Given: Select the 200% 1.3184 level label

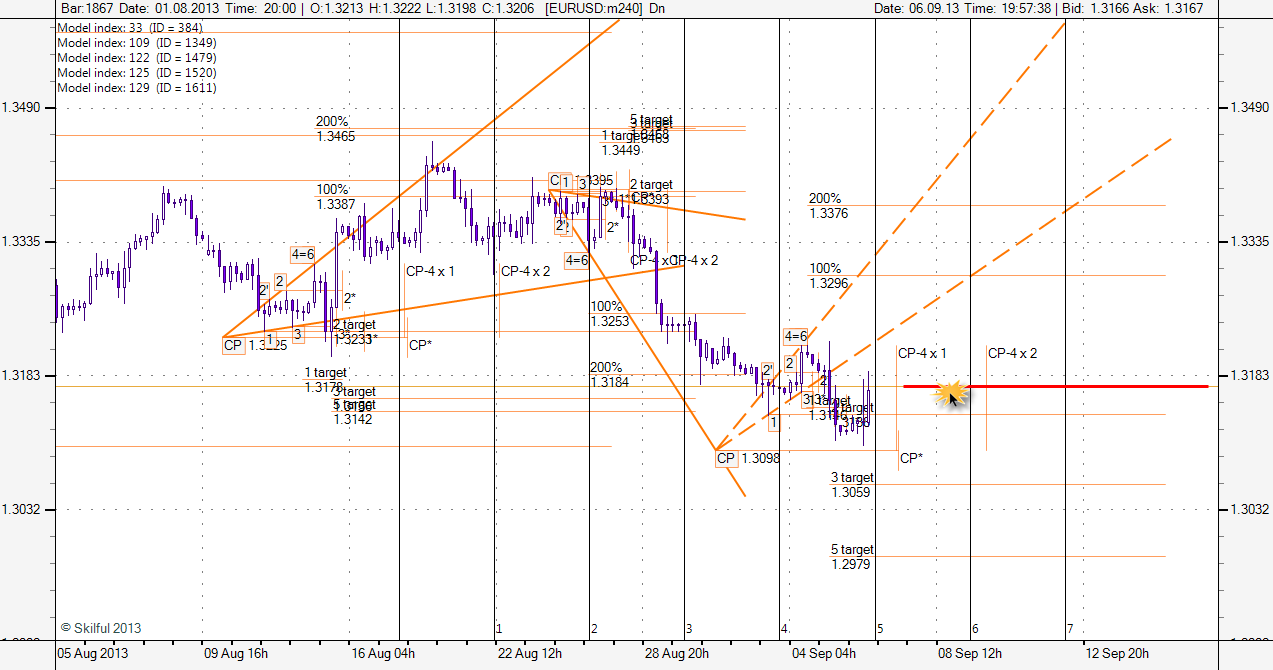Looking at the screenshot, I should [609, 375].
